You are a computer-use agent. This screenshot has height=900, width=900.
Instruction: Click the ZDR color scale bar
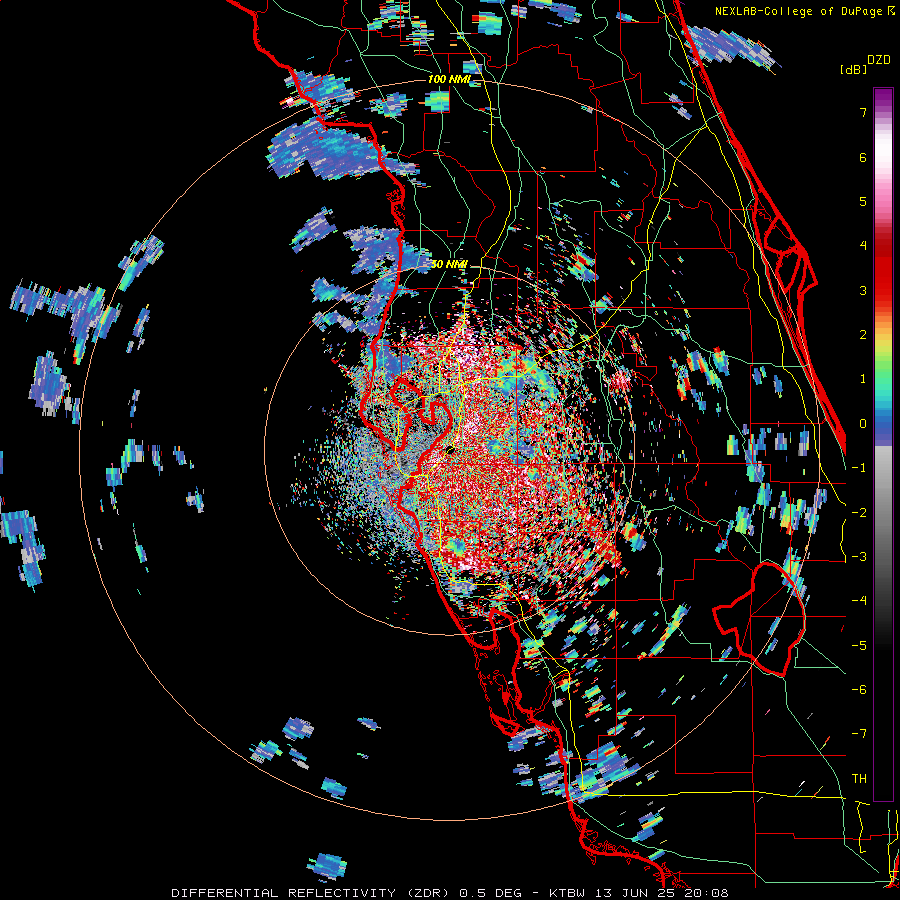pos(883,444)
